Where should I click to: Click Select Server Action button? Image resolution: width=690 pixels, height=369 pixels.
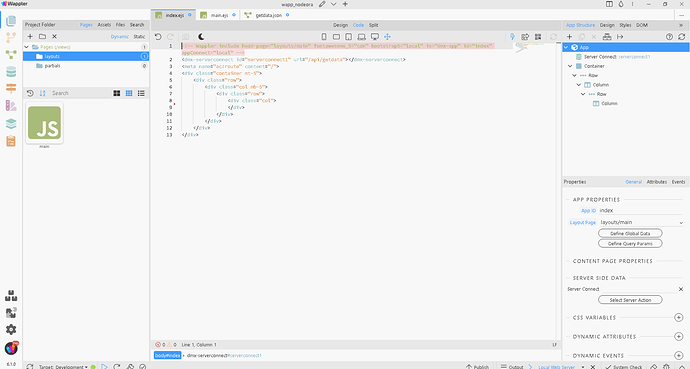630,300
